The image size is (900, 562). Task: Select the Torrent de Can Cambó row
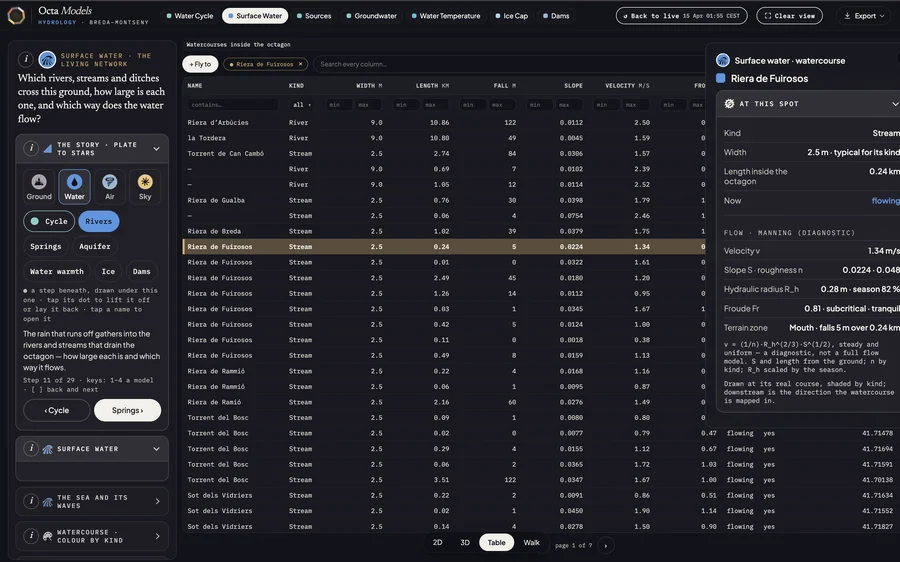(444, 153)
